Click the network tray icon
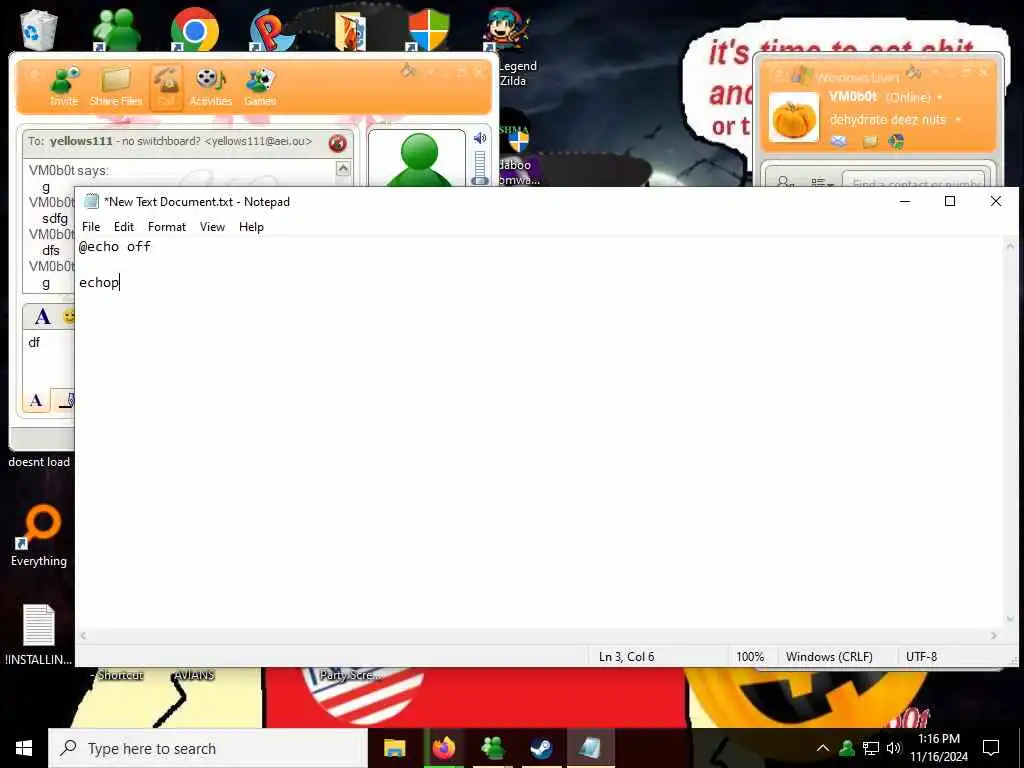 (x=871, y=748)
